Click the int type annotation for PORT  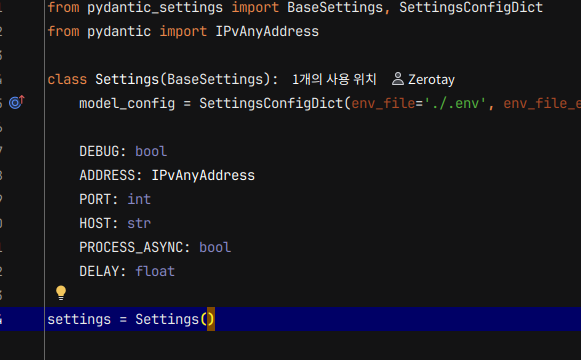click(x=139, y=199)
